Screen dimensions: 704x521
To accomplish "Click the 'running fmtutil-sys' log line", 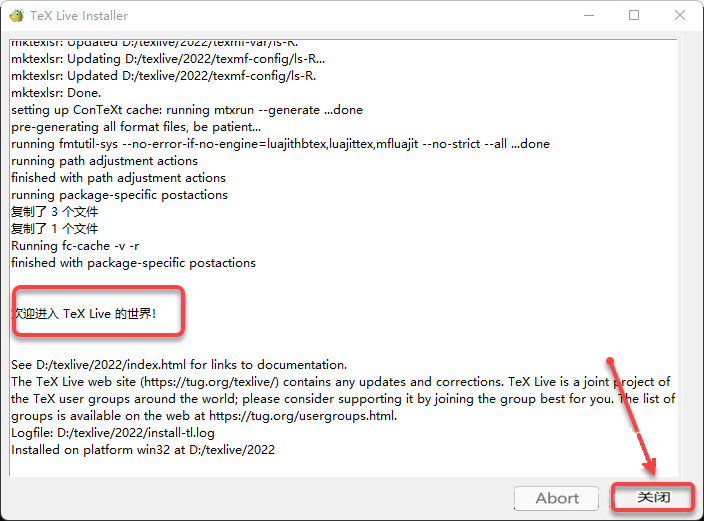I will point(280,144).
